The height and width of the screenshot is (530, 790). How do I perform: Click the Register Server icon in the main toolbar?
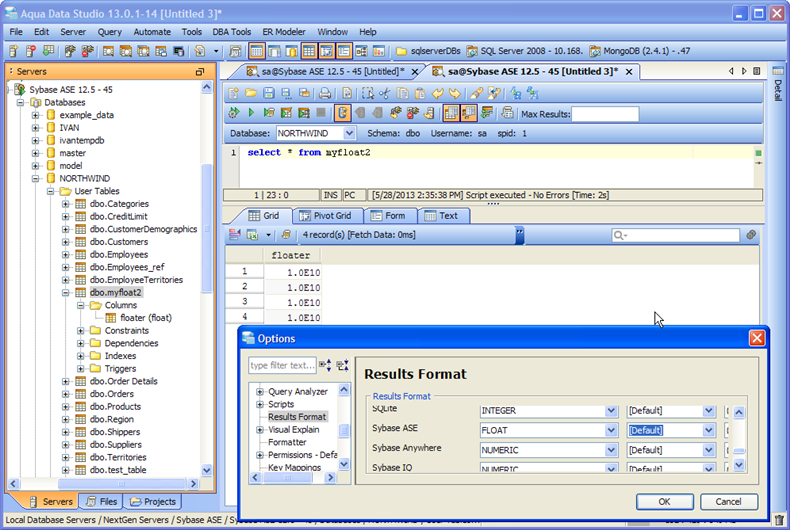tap(13, 51)
